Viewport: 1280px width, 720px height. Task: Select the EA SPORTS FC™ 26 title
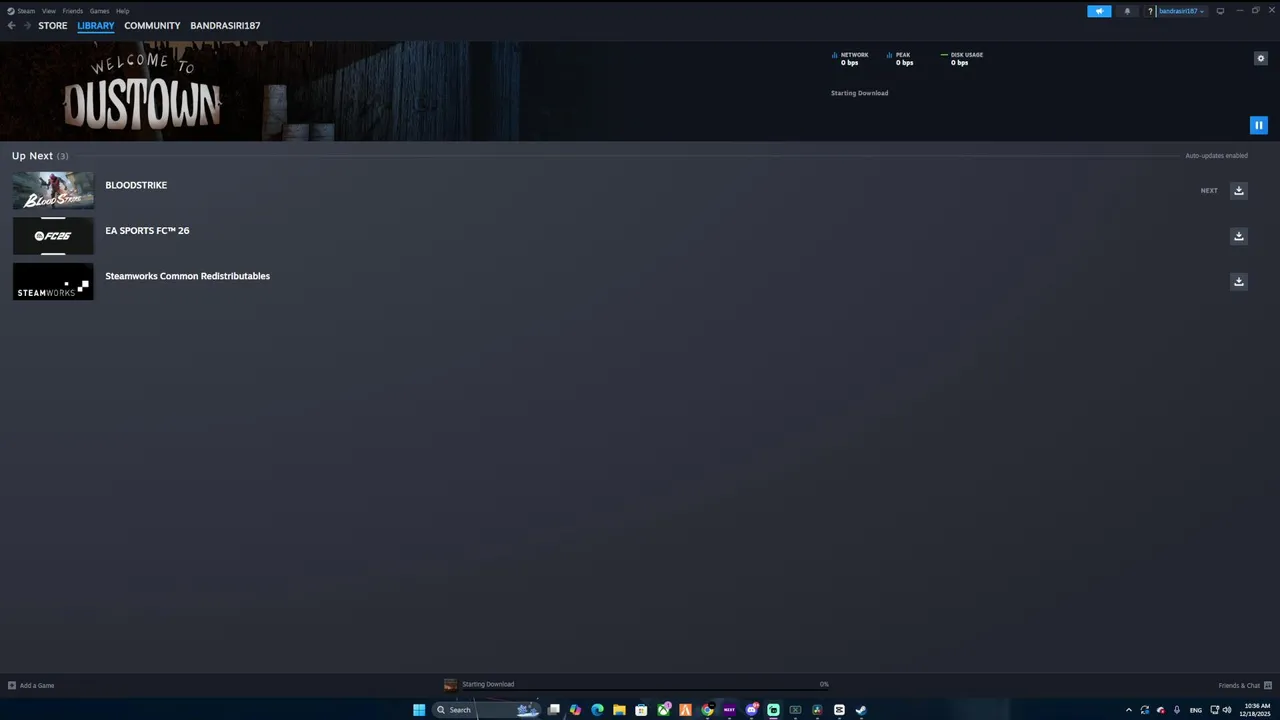[147, 231]
